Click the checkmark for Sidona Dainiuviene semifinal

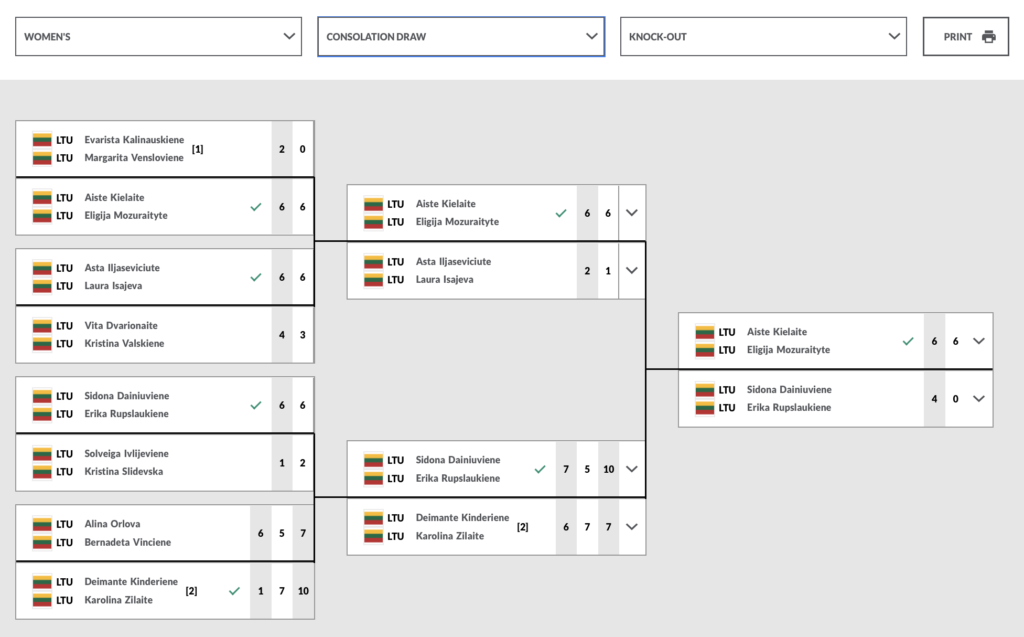[x=540, y=469]
